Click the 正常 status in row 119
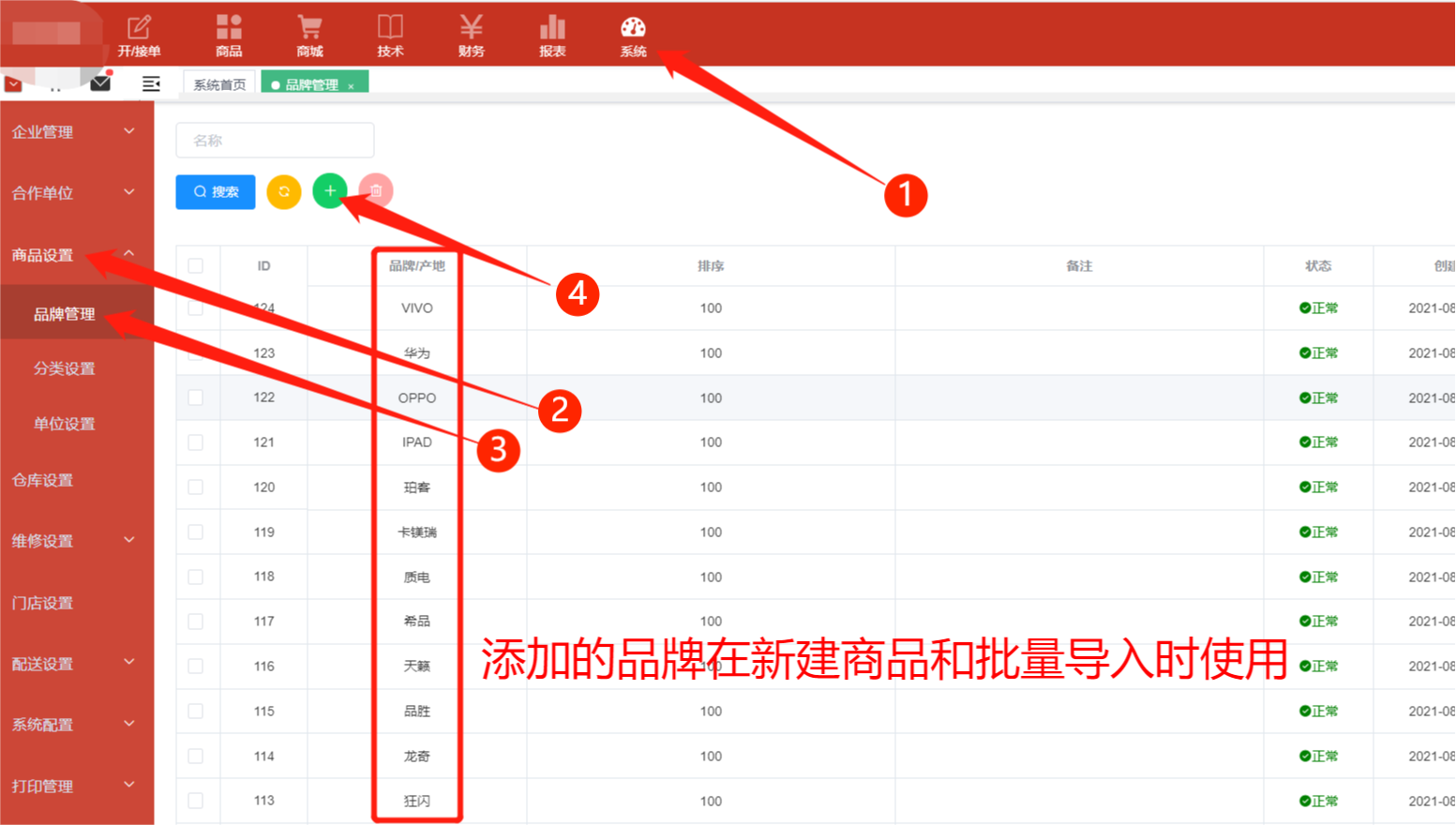 pos(1318,532)
